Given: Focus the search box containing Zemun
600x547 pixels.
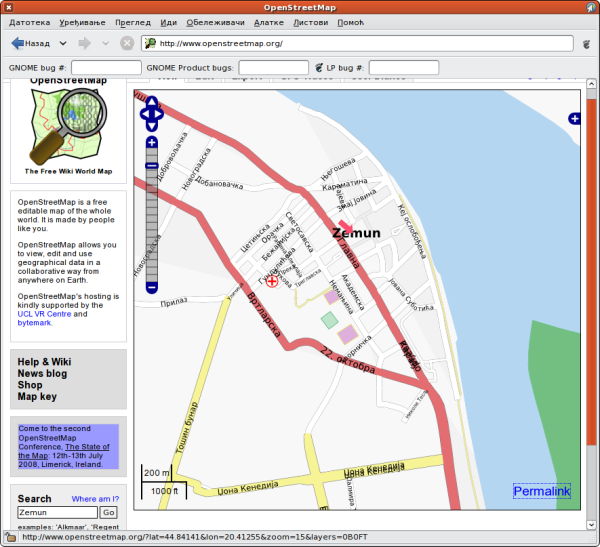Looking at the screenshot, I should [57, 512].
